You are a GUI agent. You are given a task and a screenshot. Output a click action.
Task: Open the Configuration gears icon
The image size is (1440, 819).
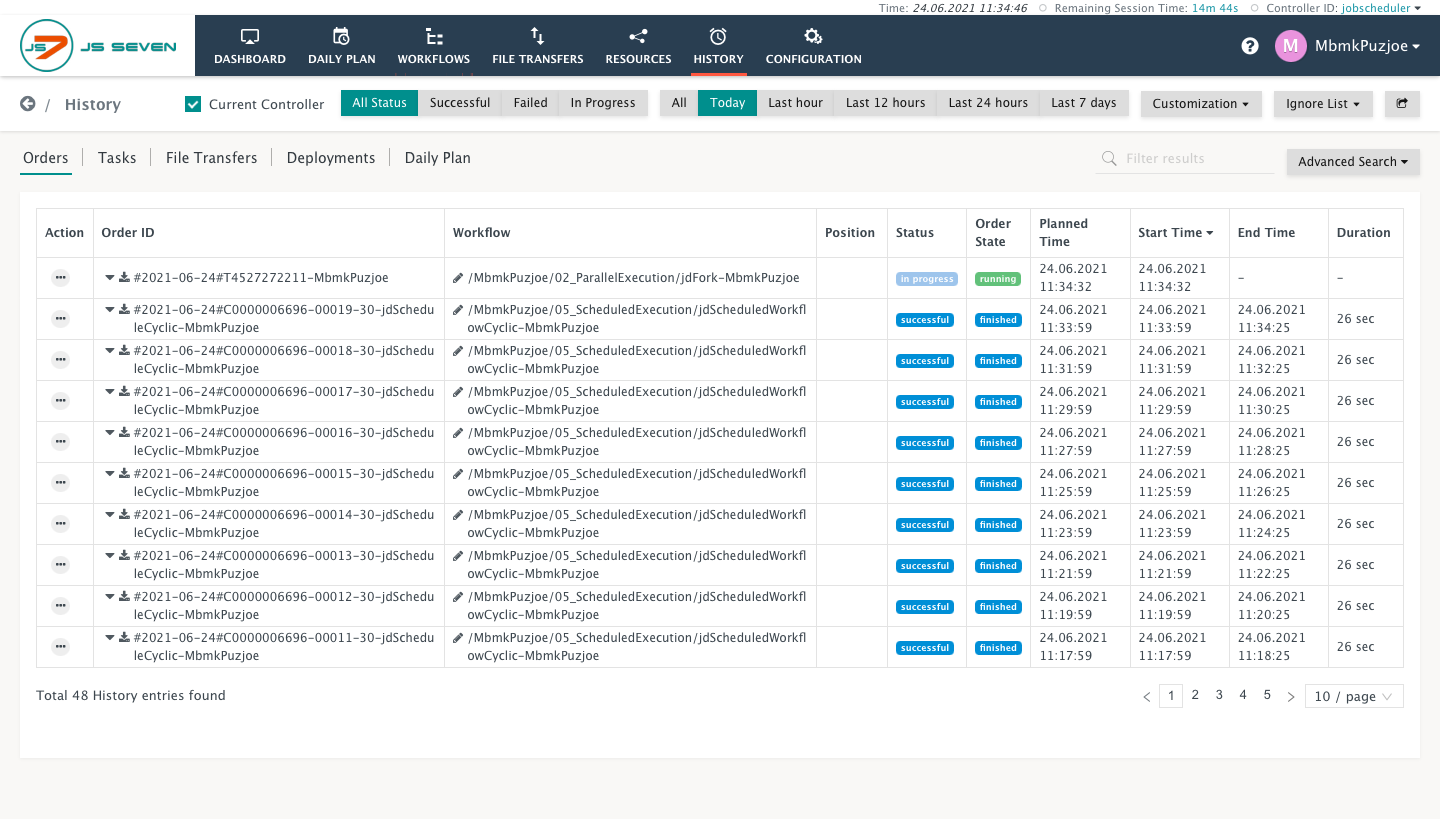(x=813, y=37)
